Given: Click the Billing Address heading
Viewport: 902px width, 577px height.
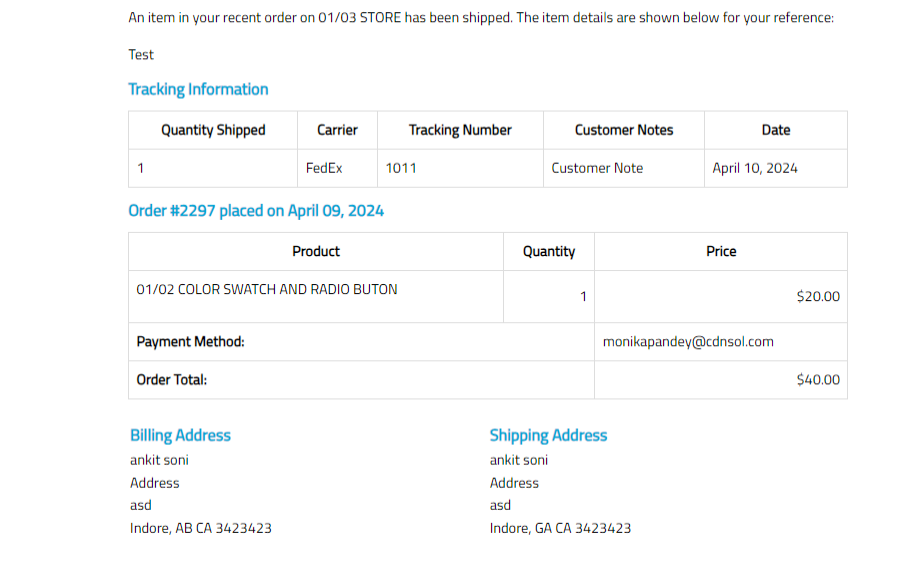Looking at the screenshot, I should [x=180, y=435].
